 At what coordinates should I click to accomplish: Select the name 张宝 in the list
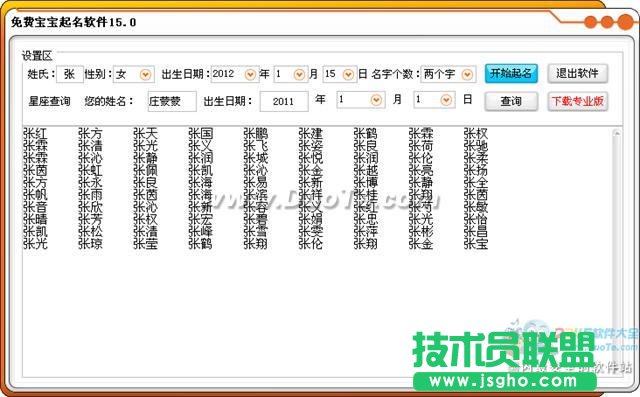tap(476, 244)
